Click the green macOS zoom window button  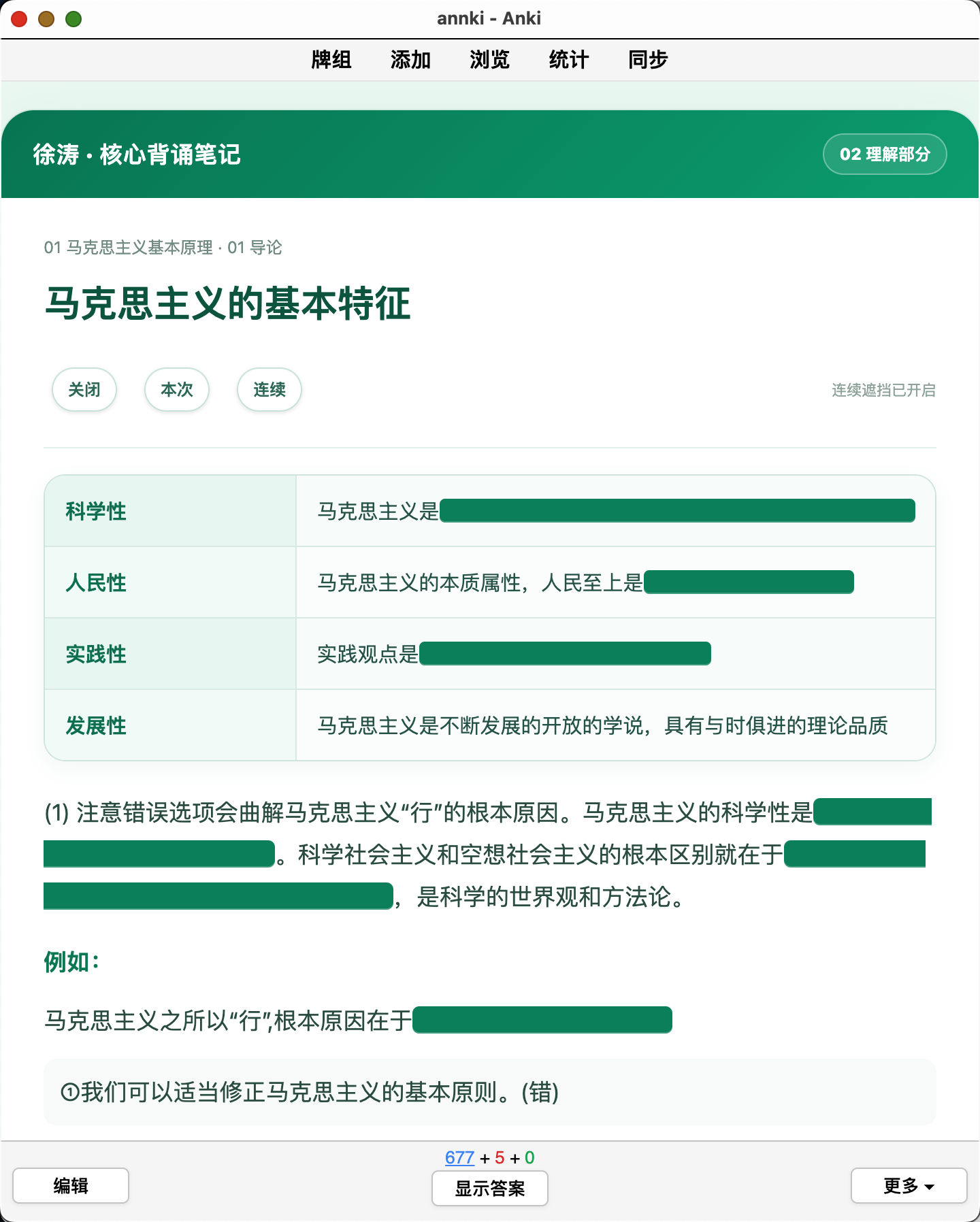coord(73,19)
